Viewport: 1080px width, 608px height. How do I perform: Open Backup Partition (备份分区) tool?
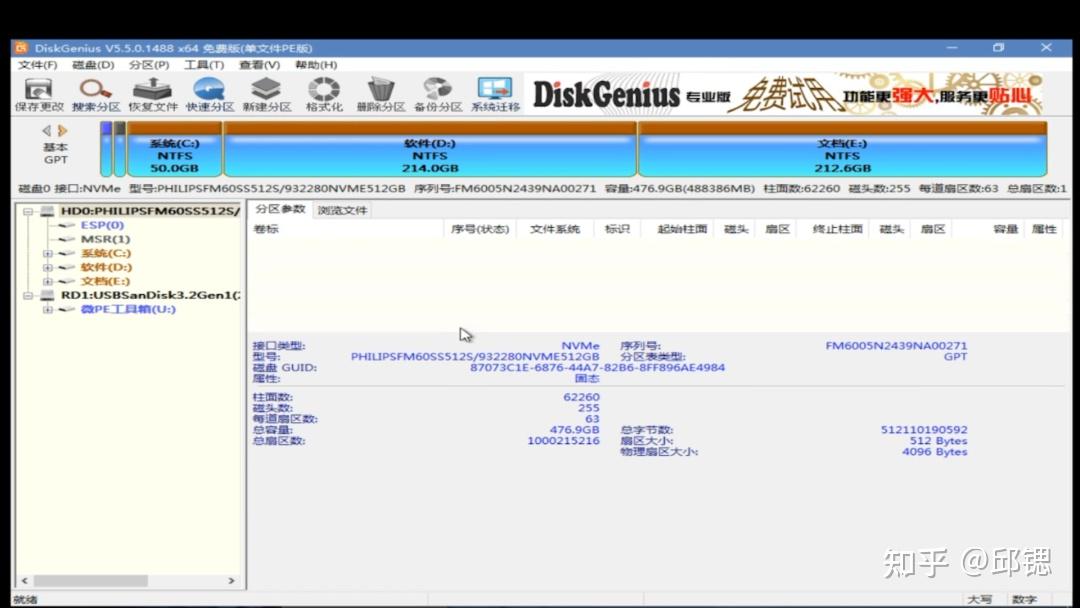click(437, 95)
